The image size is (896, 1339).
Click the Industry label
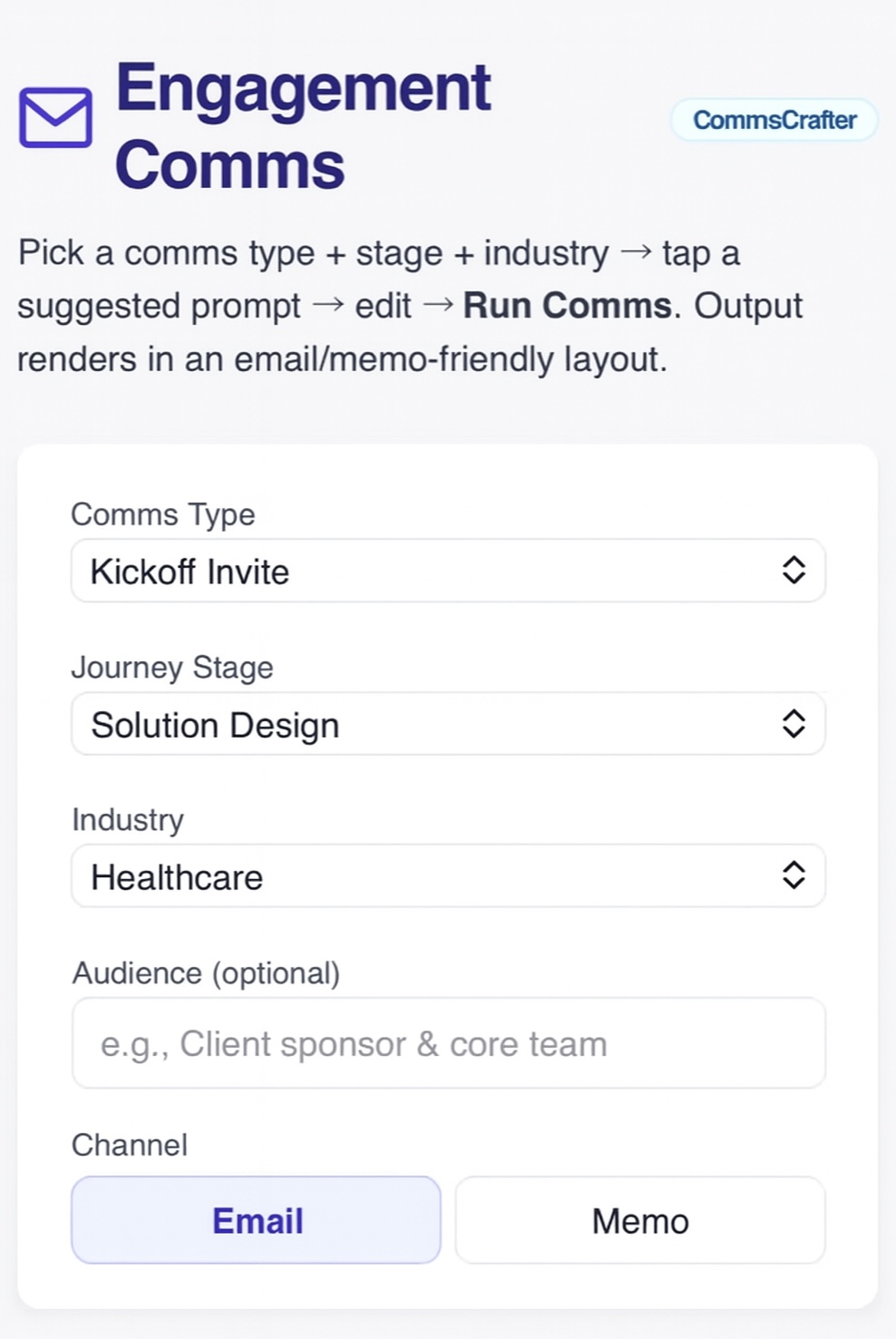tap(128, 820)
